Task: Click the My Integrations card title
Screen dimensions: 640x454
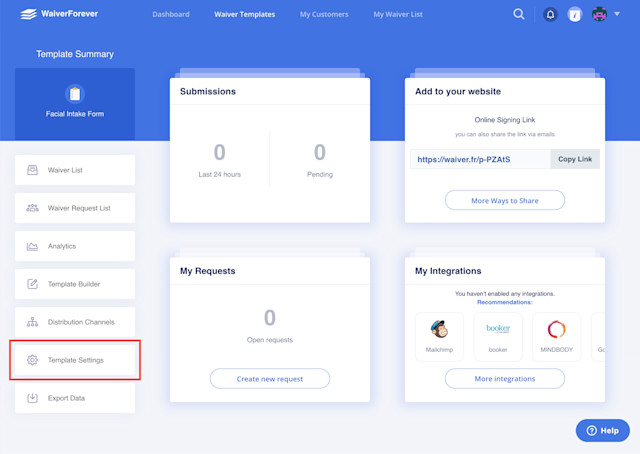Action: pos(448,271)
